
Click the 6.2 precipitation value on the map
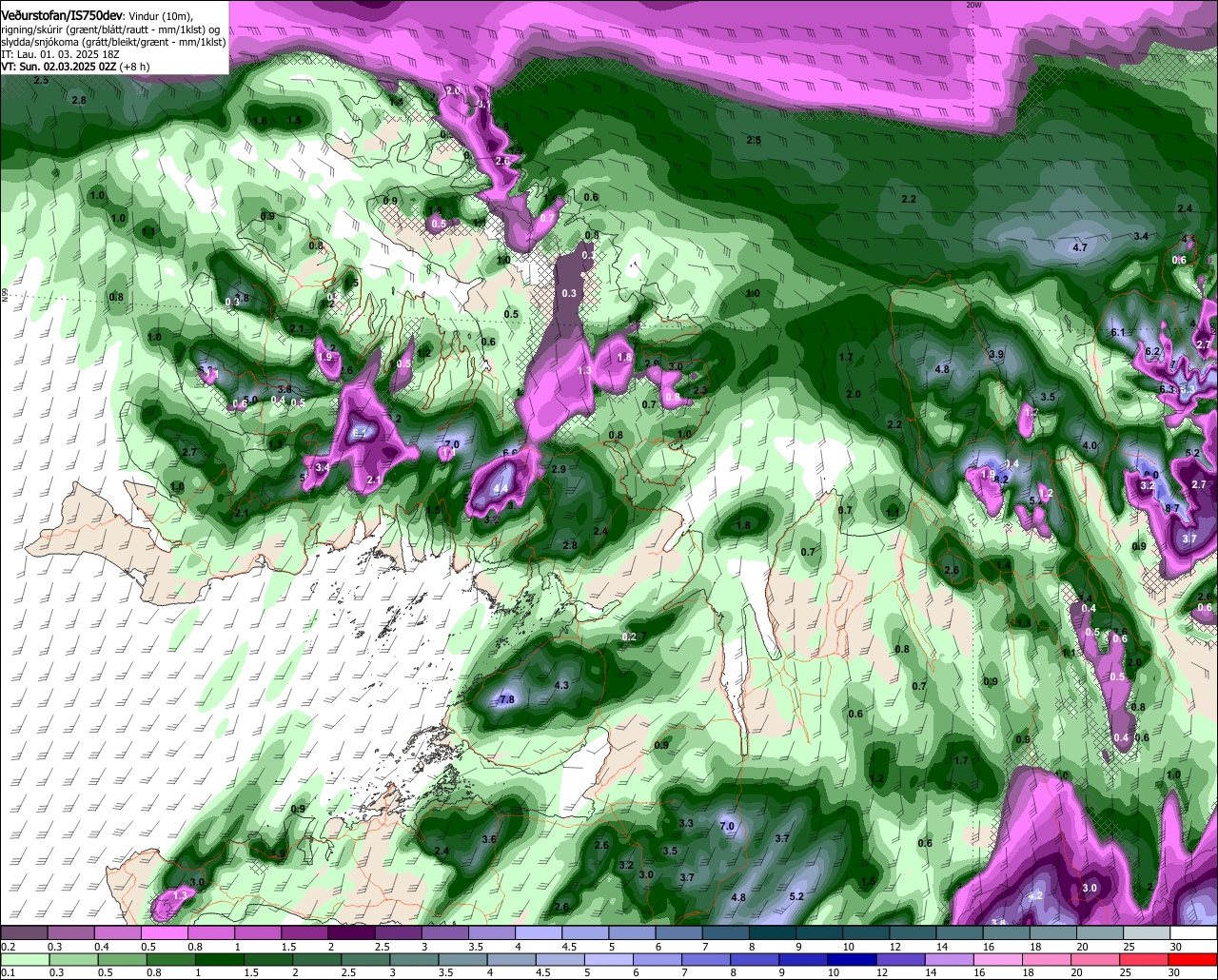[1152, 352]
